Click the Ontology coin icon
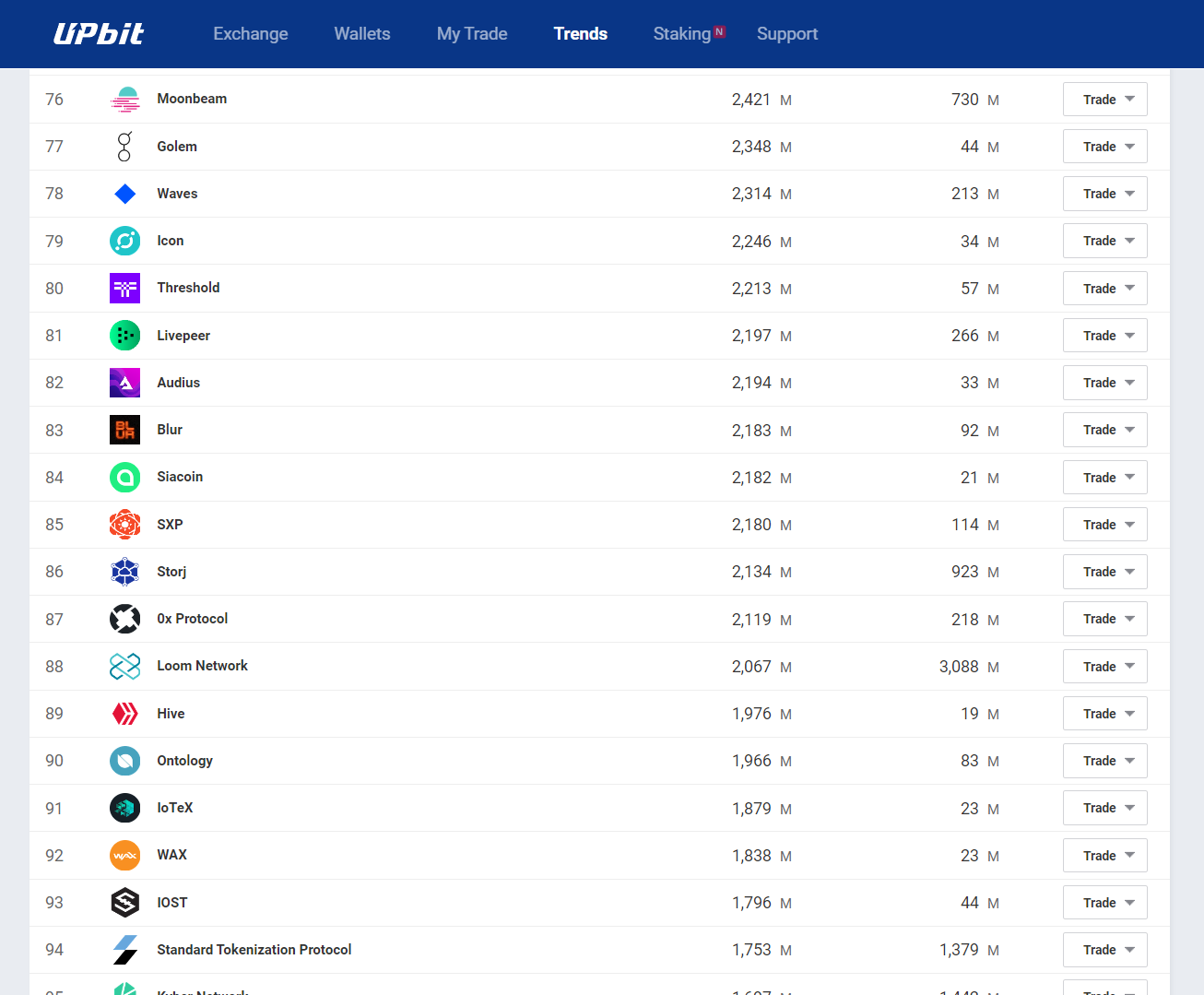The height and width of the screenshot is (995, 1204). coord(125,761)
